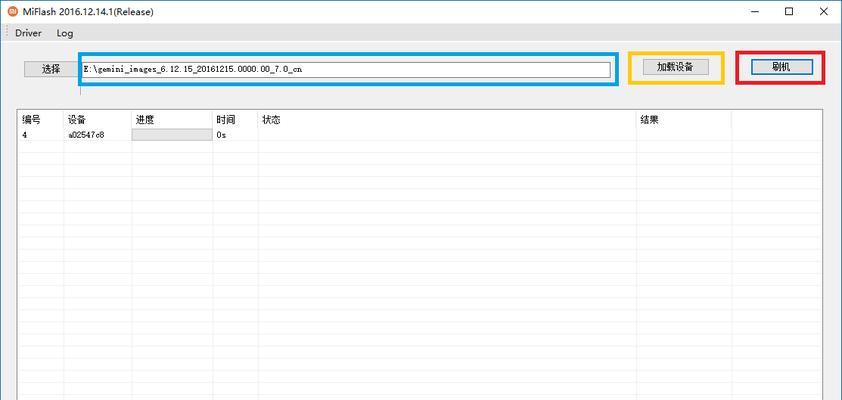Close the MiFlash window

(823, 12)
